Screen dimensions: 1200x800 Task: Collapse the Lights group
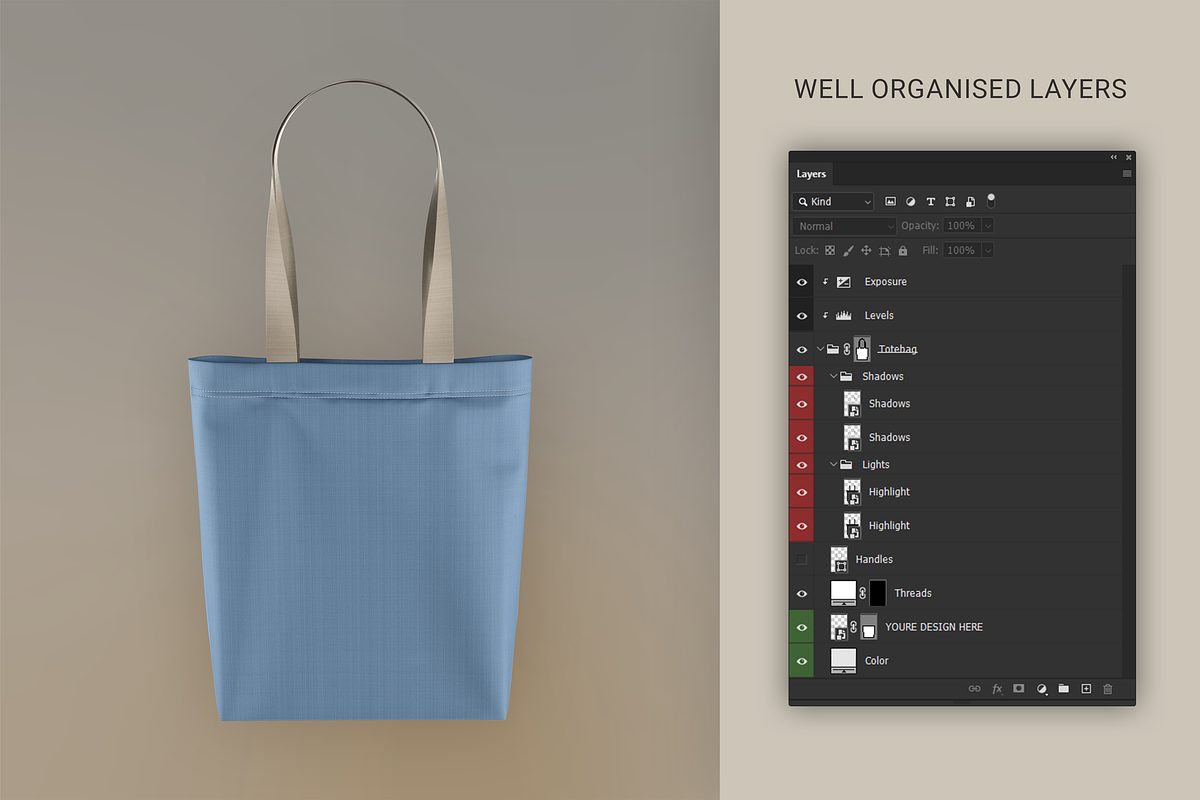[834, 465]
